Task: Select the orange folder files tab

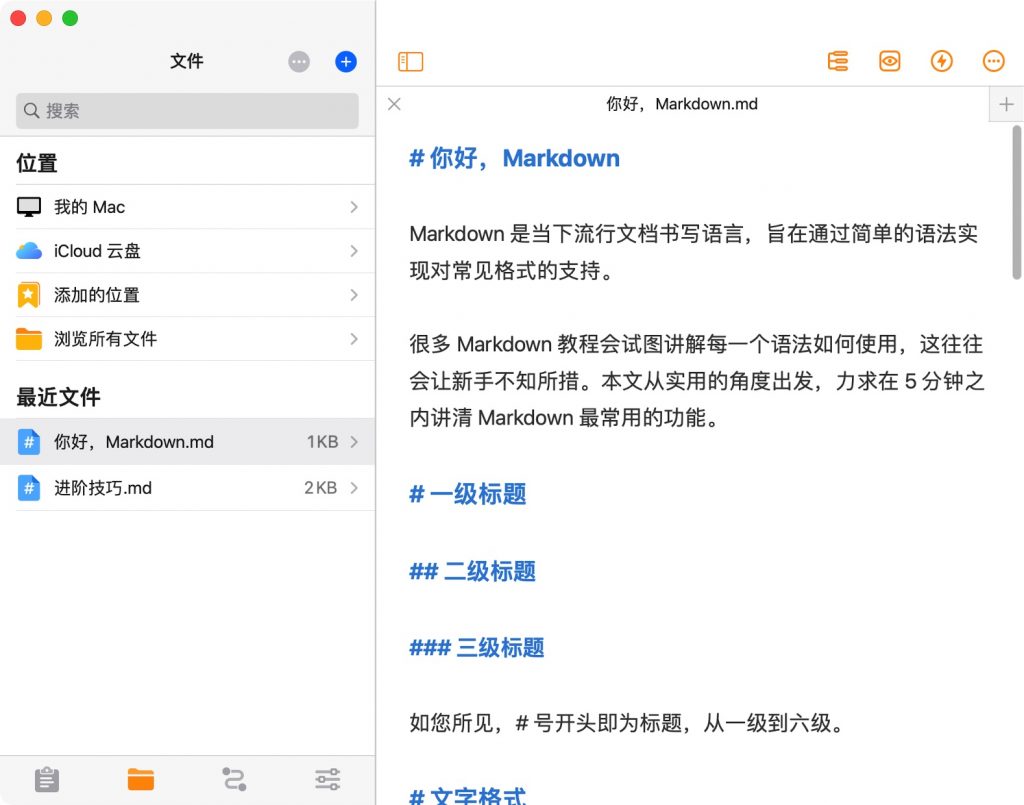Action: (x=140, y=780)
